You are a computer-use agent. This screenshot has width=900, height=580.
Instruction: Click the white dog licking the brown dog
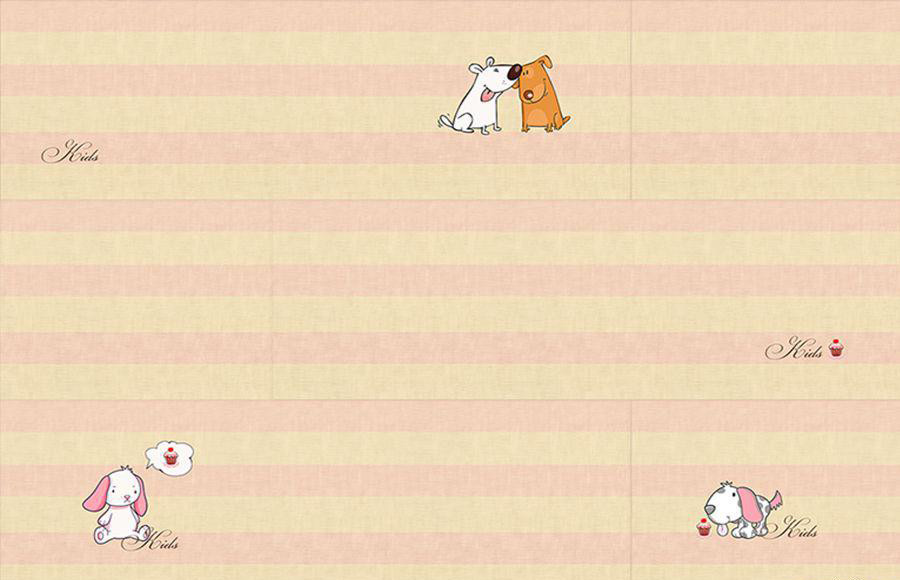point(480,95)
